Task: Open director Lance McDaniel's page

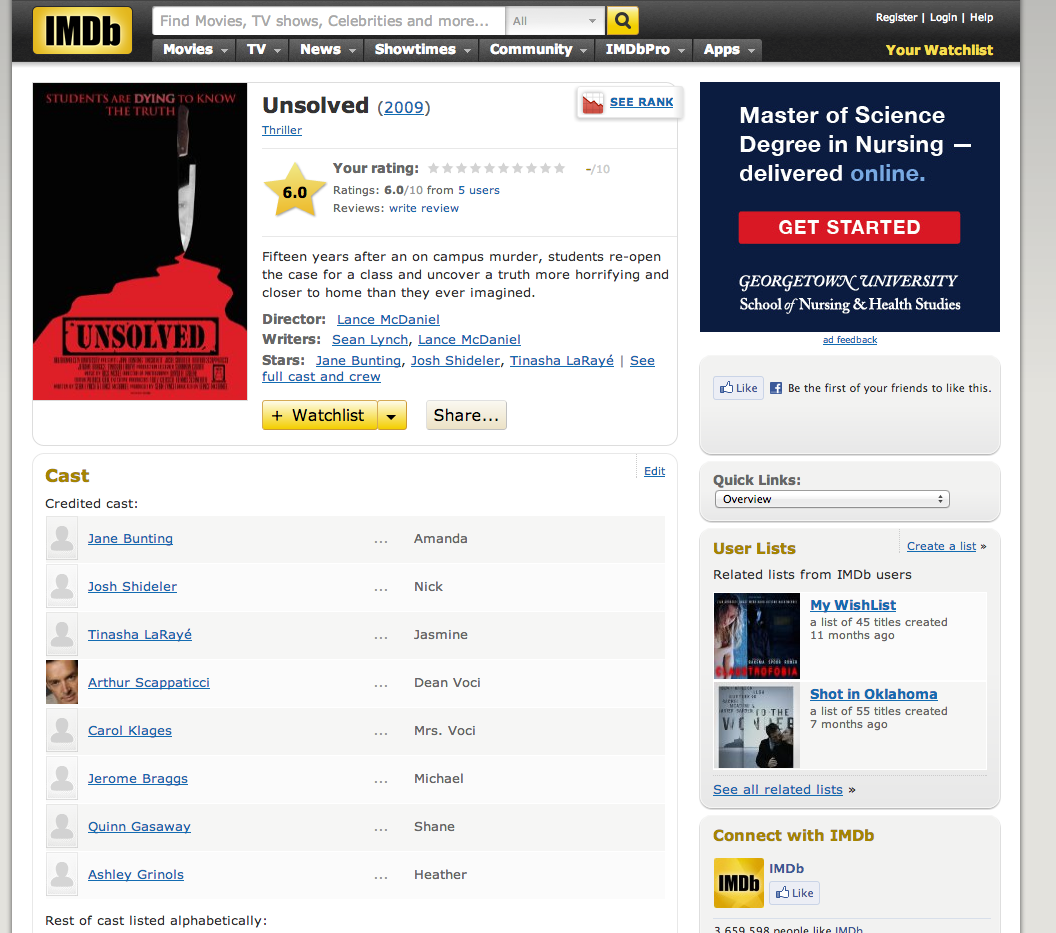Action: pyautogui.click(x=388, y=319)
